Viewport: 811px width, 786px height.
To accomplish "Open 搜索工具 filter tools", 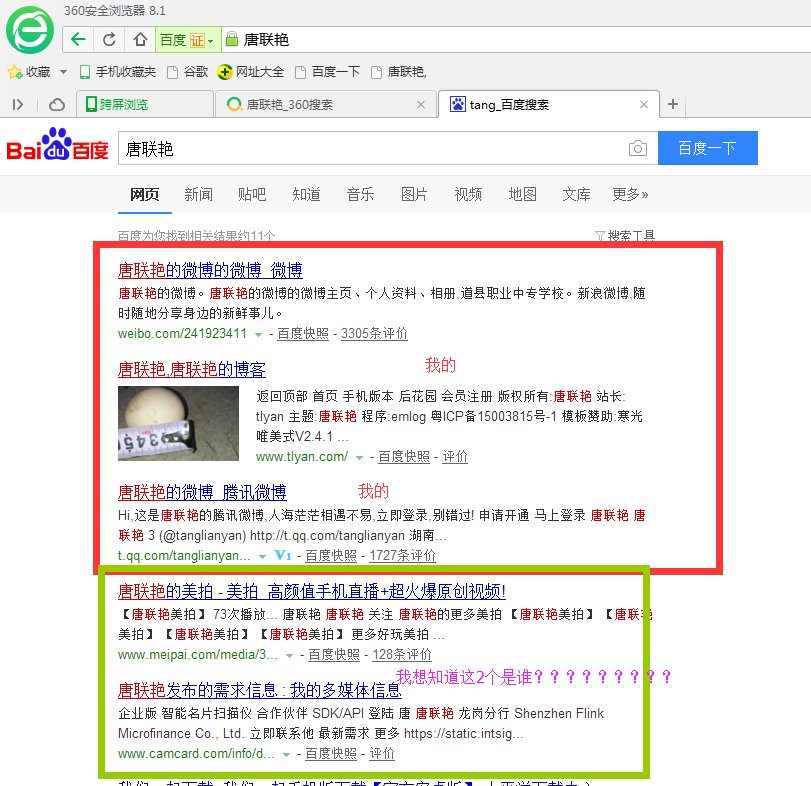I will tap(625, 236).
